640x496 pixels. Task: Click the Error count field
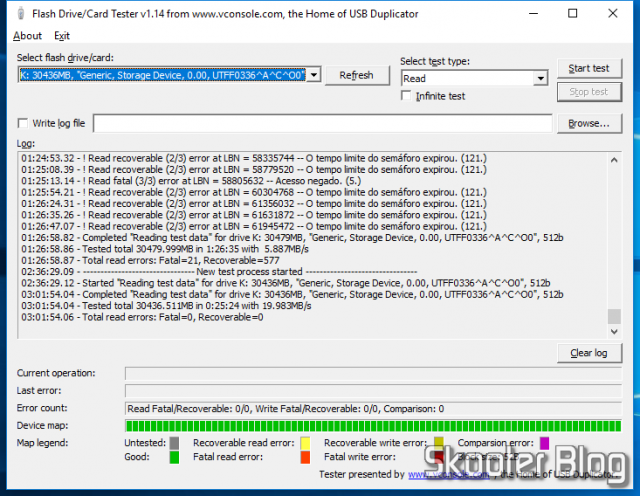(x=373, y=409)
